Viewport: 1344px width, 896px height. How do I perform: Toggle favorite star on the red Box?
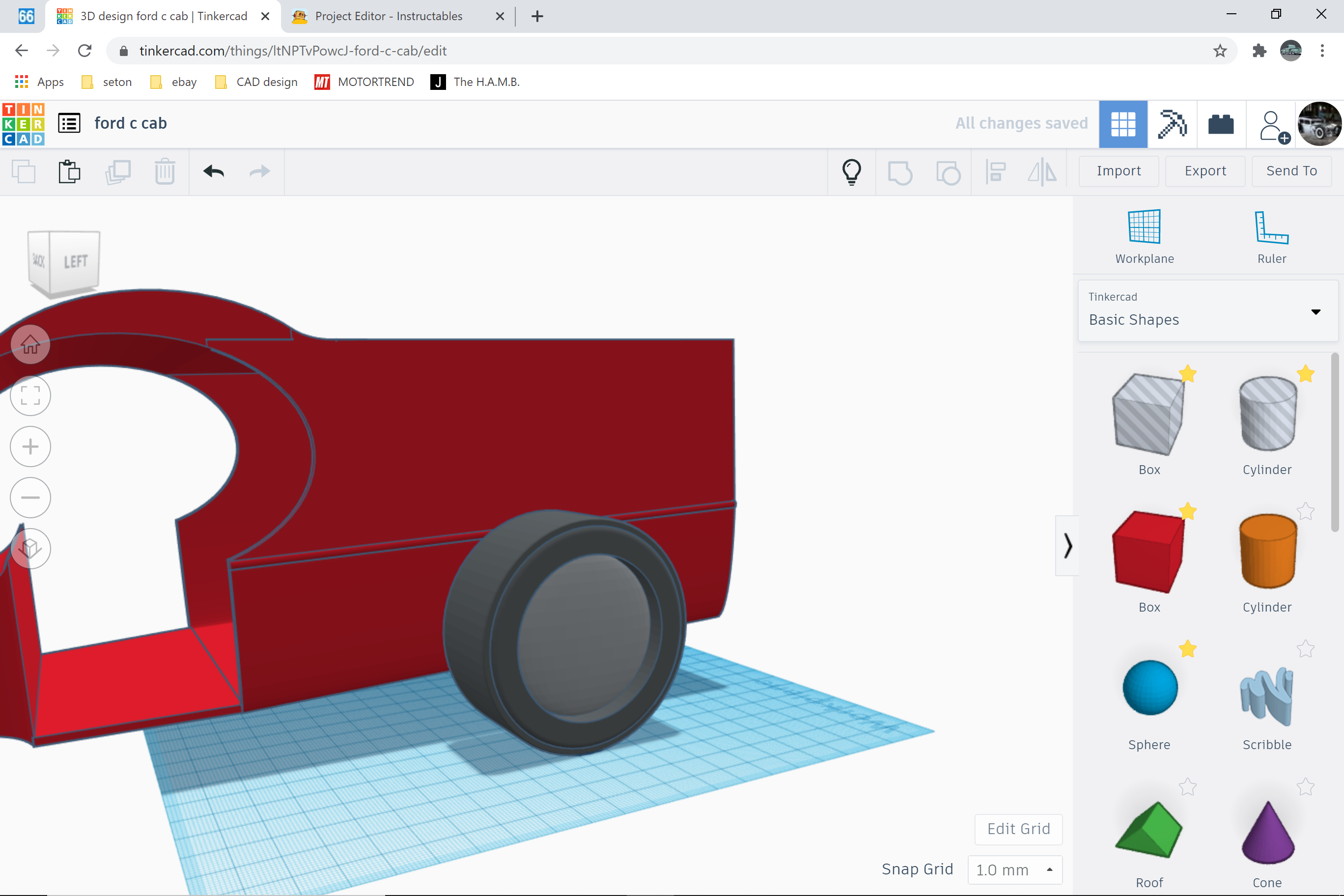coord(1187,511)
